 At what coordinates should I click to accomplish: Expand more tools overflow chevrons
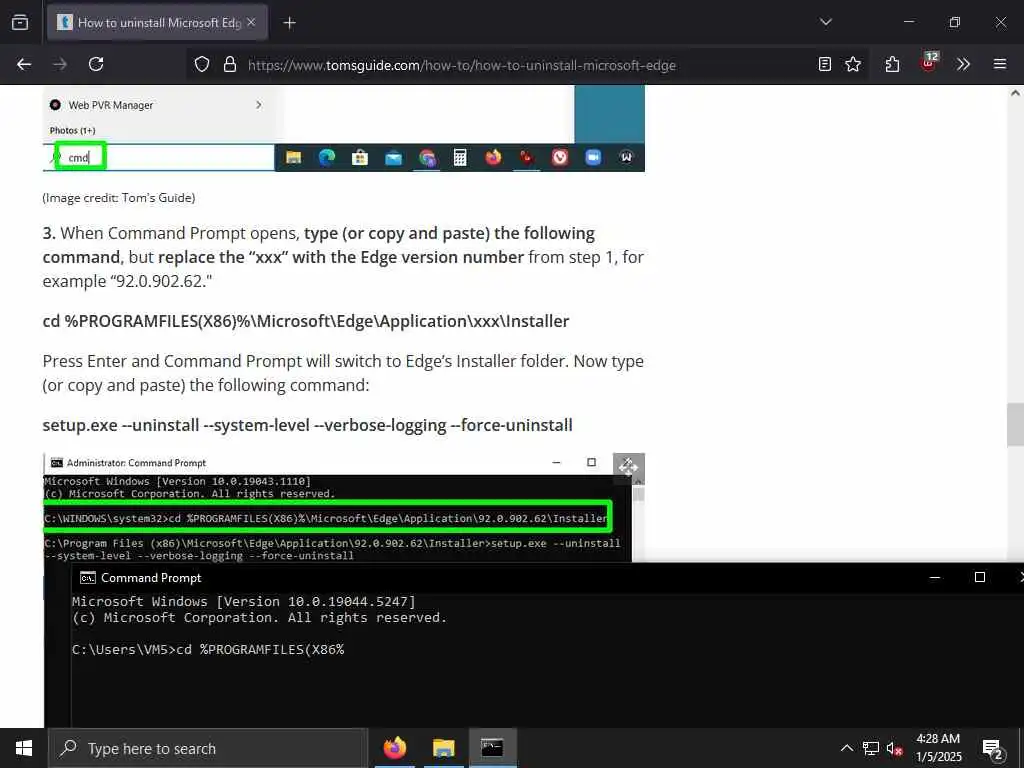click(963, 64)
